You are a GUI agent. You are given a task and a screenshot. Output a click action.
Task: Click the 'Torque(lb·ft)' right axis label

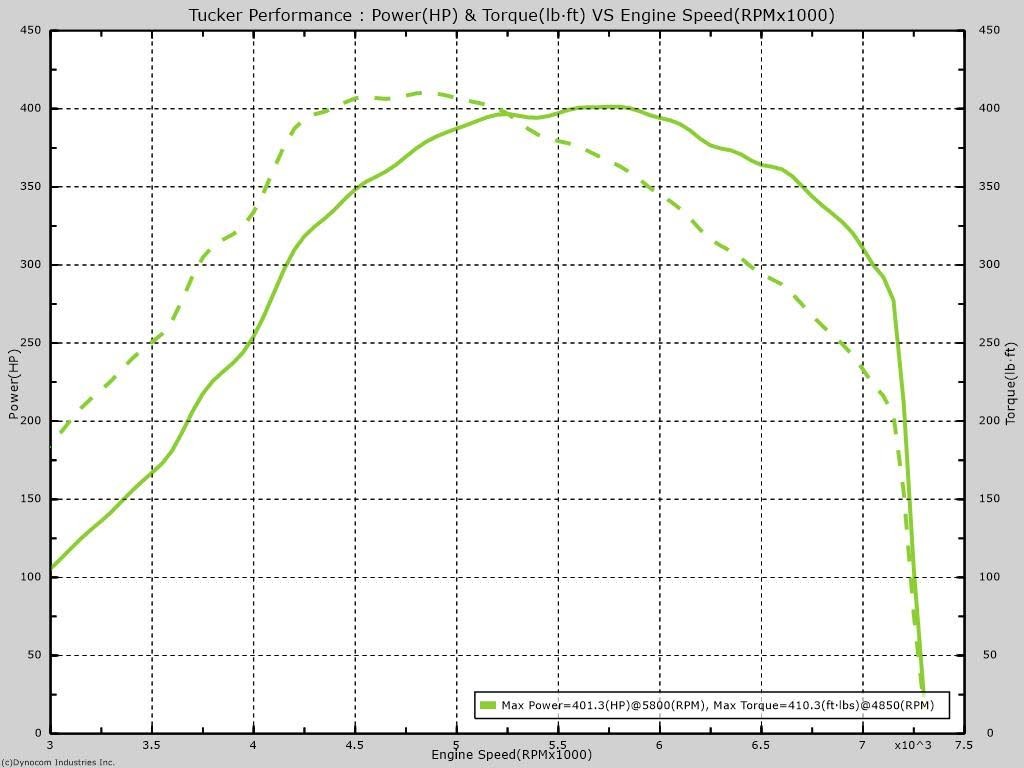pos(1010,384)
